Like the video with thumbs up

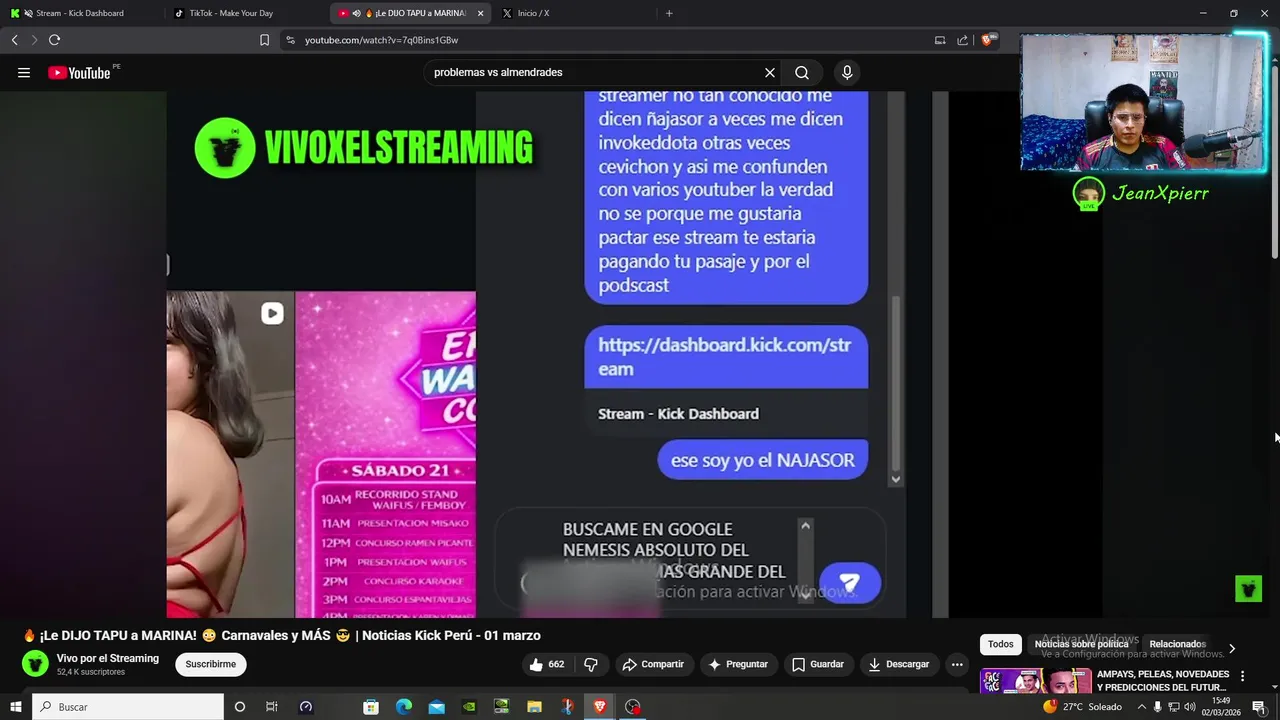546,664
